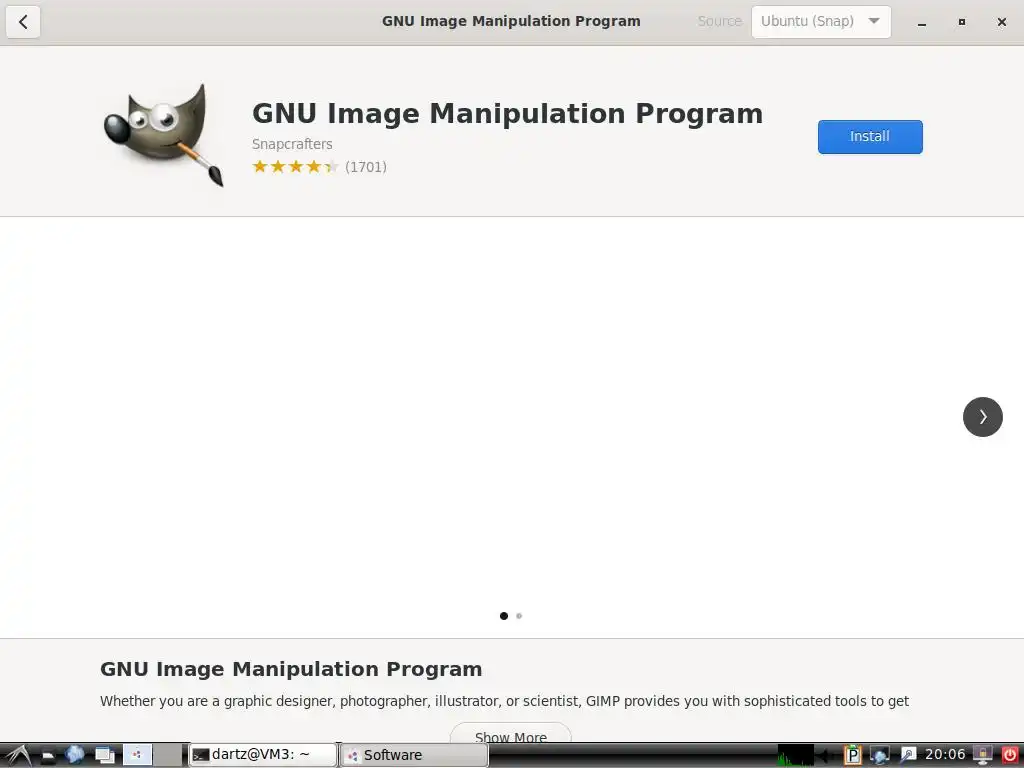Click the network connection tray icon
1024x768 pixels.
880,756
